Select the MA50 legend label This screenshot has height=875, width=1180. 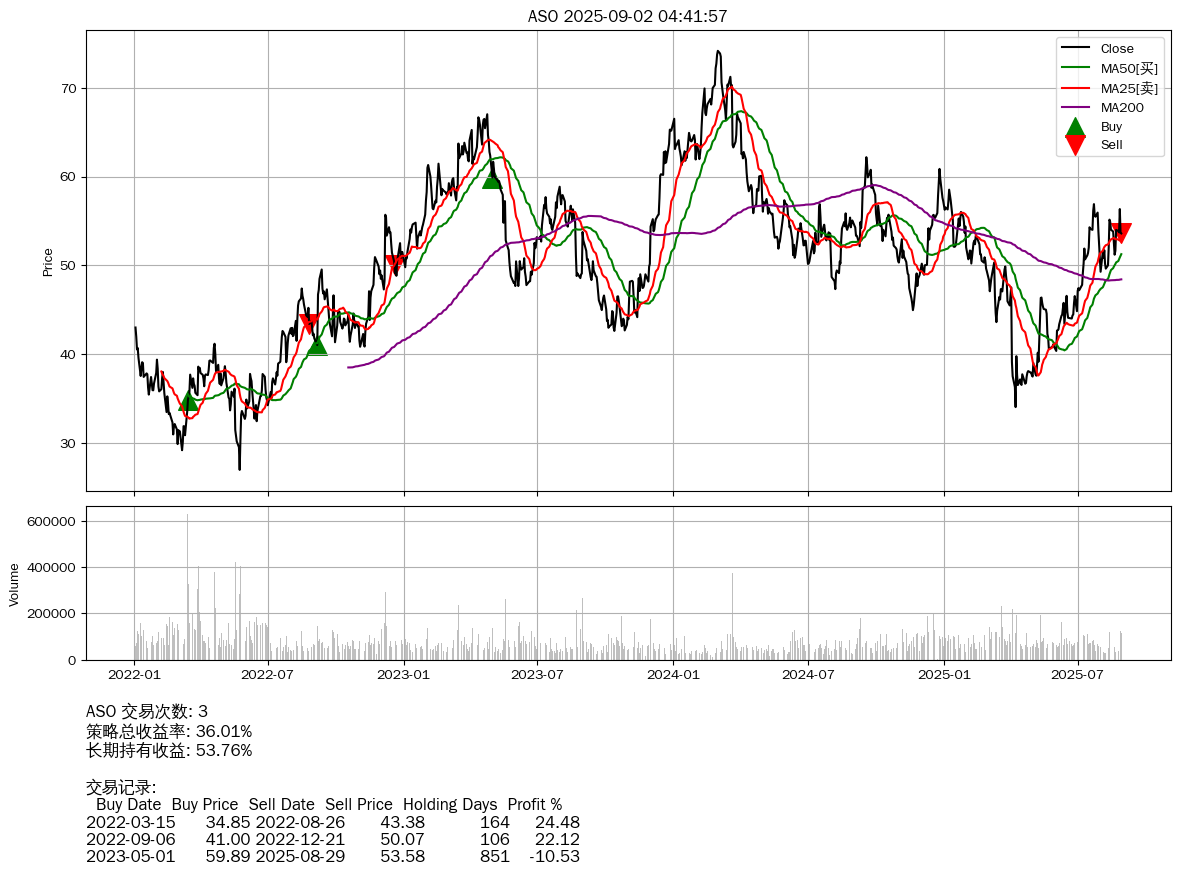point(1129,68)
